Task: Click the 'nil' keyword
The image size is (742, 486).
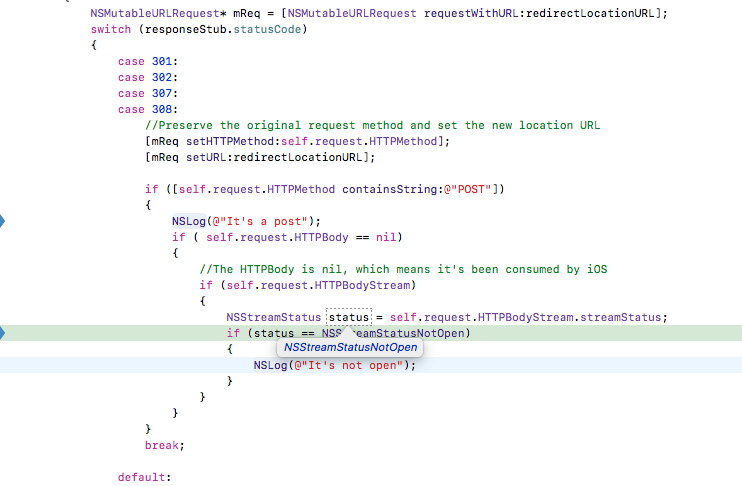Action: [x=386, y=237]
